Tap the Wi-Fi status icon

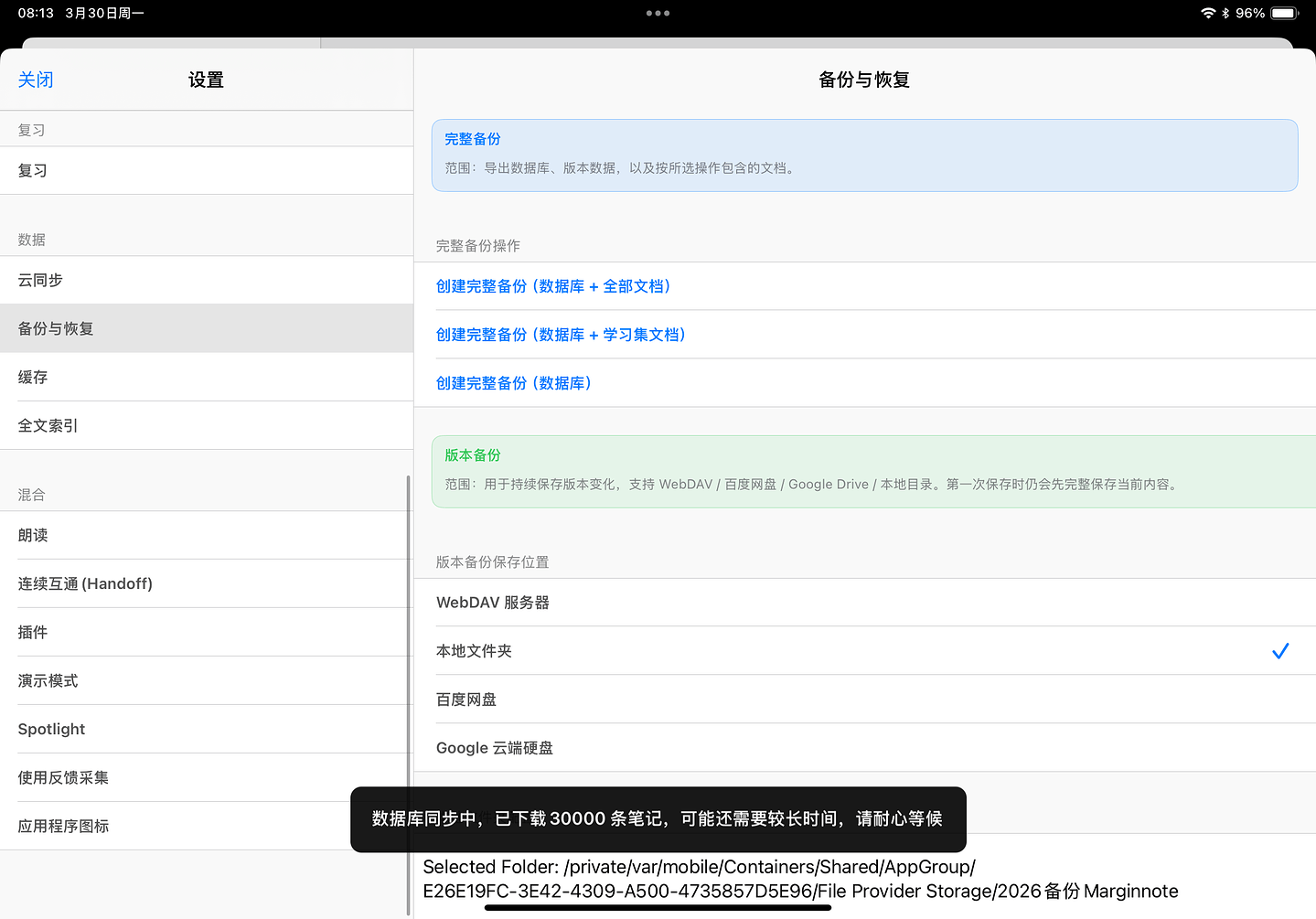pos(1208,14)
